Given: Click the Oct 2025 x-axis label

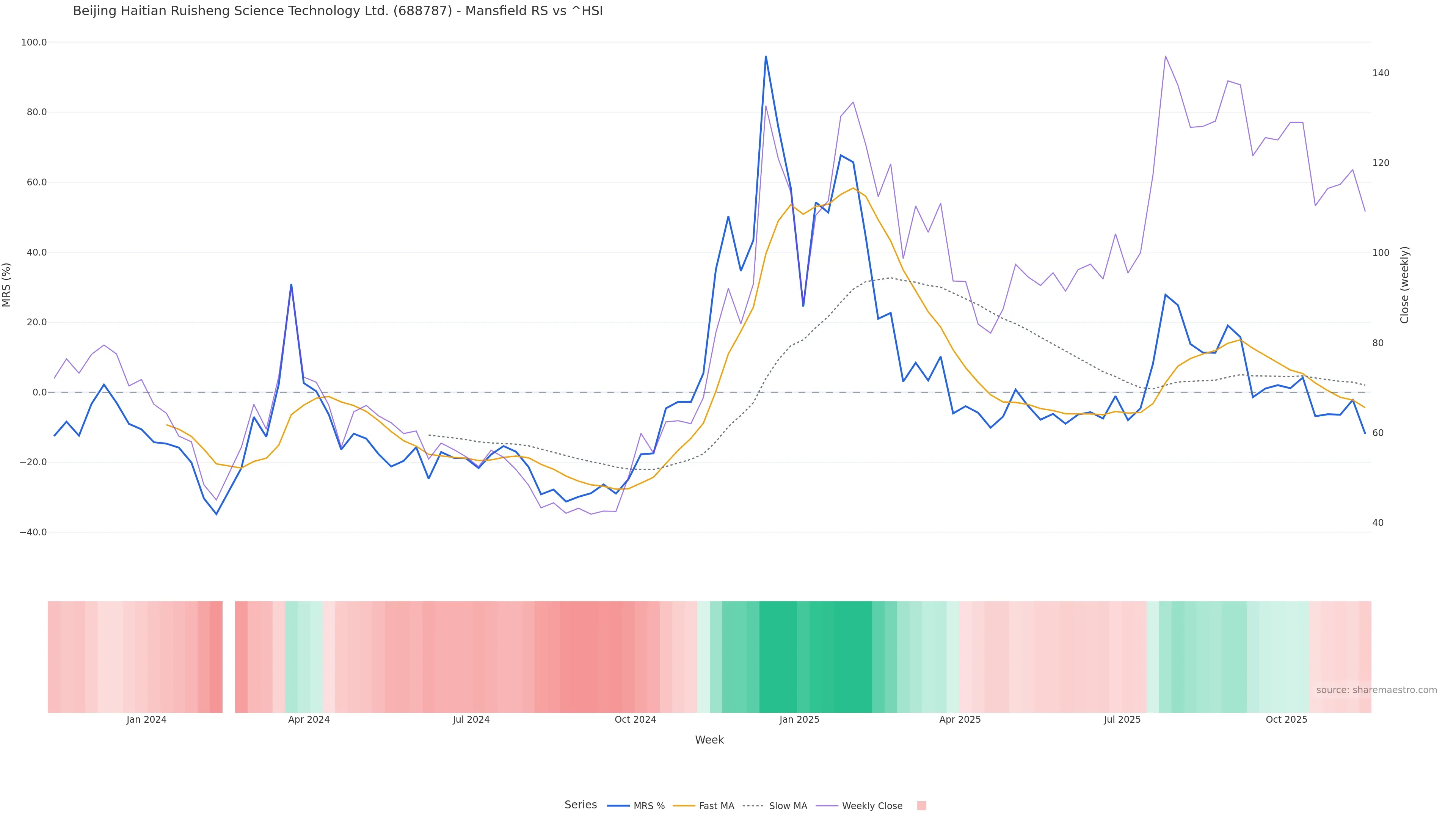Looking at the screenshot, I should click(1286, 720).
